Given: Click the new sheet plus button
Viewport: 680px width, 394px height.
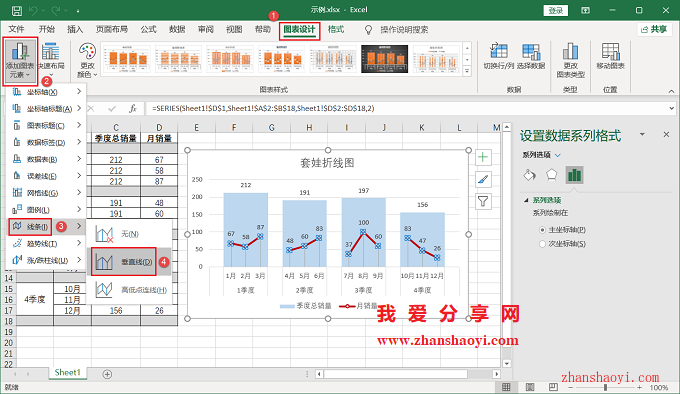Looking at the screenshot, I should click(107, 374).
